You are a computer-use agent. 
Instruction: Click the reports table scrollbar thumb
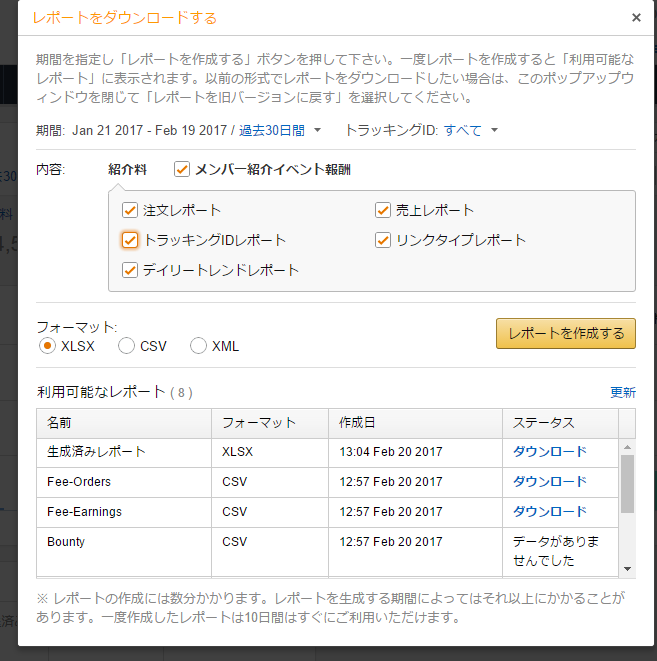[x=627, y=484]
